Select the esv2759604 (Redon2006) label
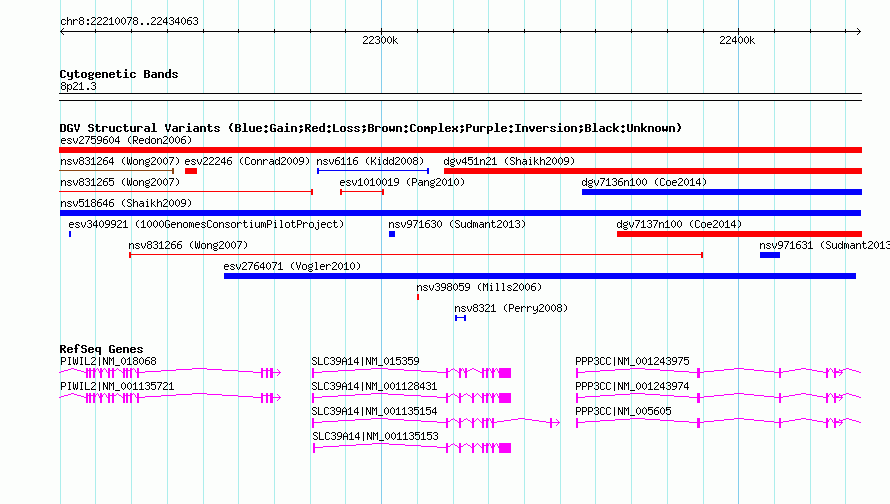The width and height of the screenshot is (890, 504). 126,140
